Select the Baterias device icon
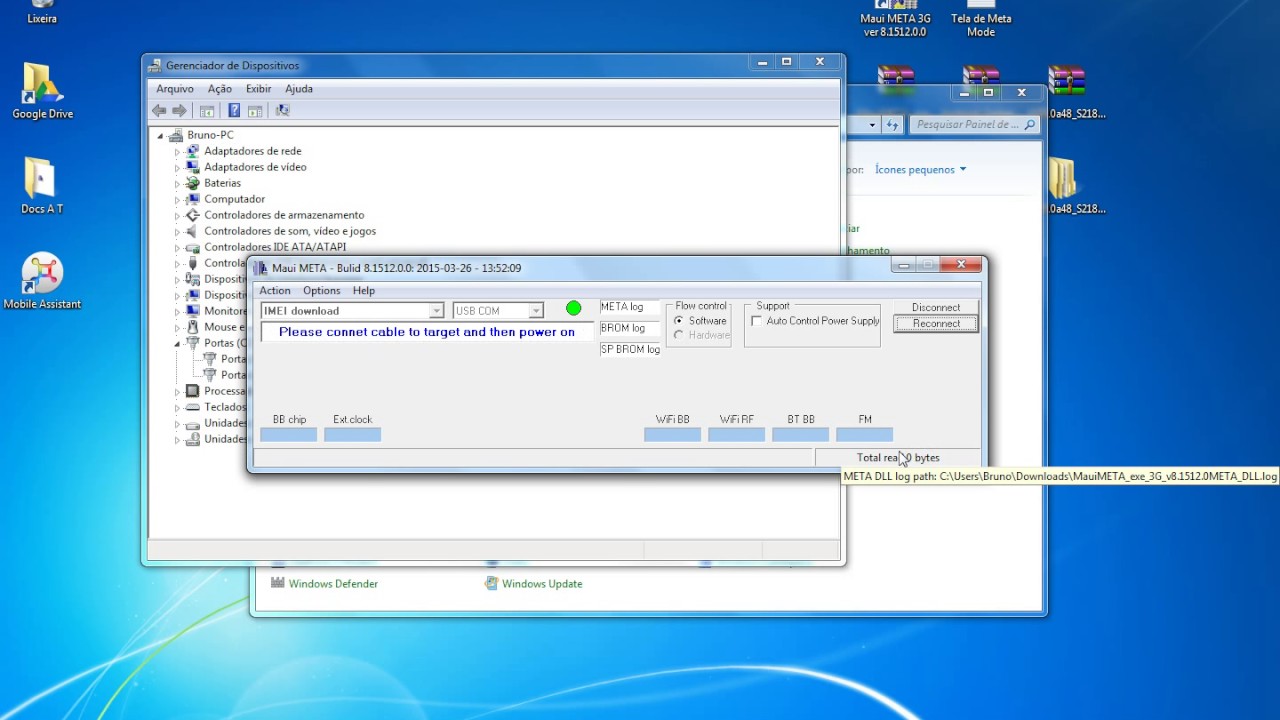The height and width of the screenshot is (720, 1280). 193,183
